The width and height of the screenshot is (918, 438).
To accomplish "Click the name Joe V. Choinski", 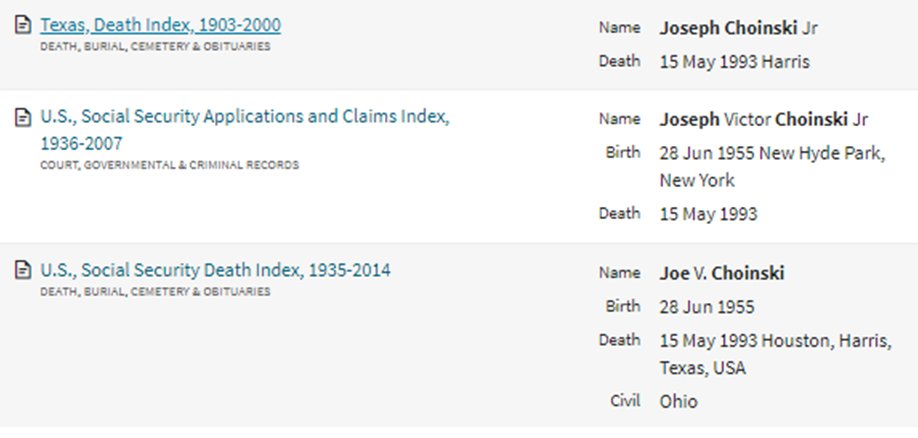I will (722, 273).
